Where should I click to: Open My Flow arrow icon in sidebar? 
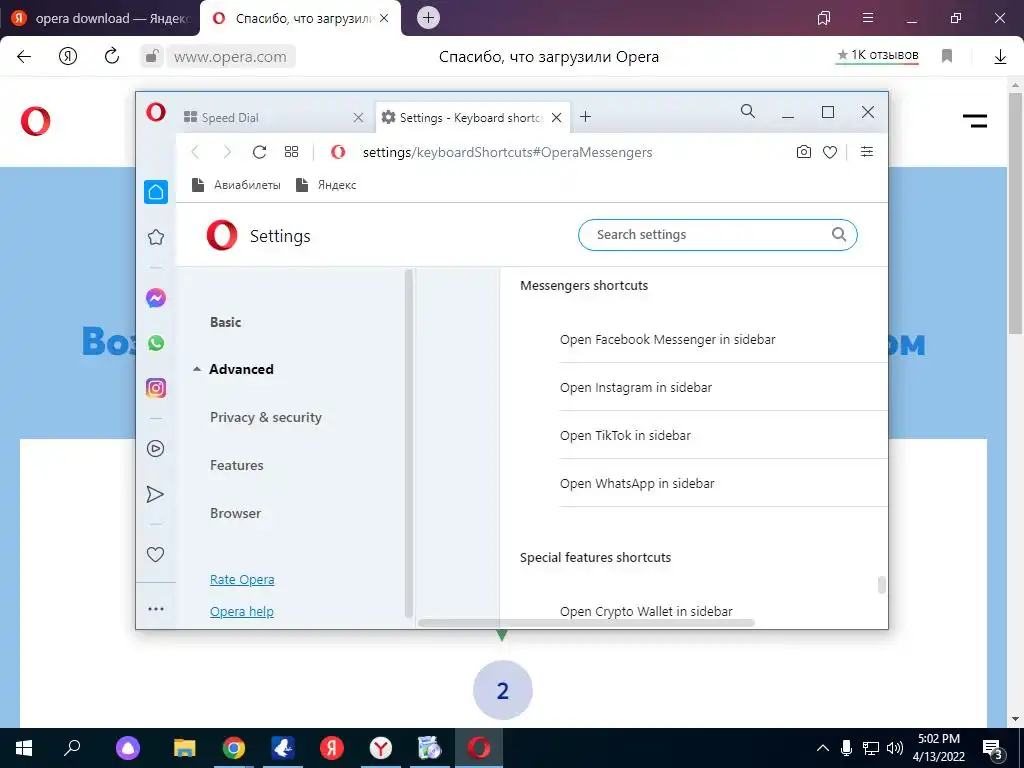coord(155,494)
